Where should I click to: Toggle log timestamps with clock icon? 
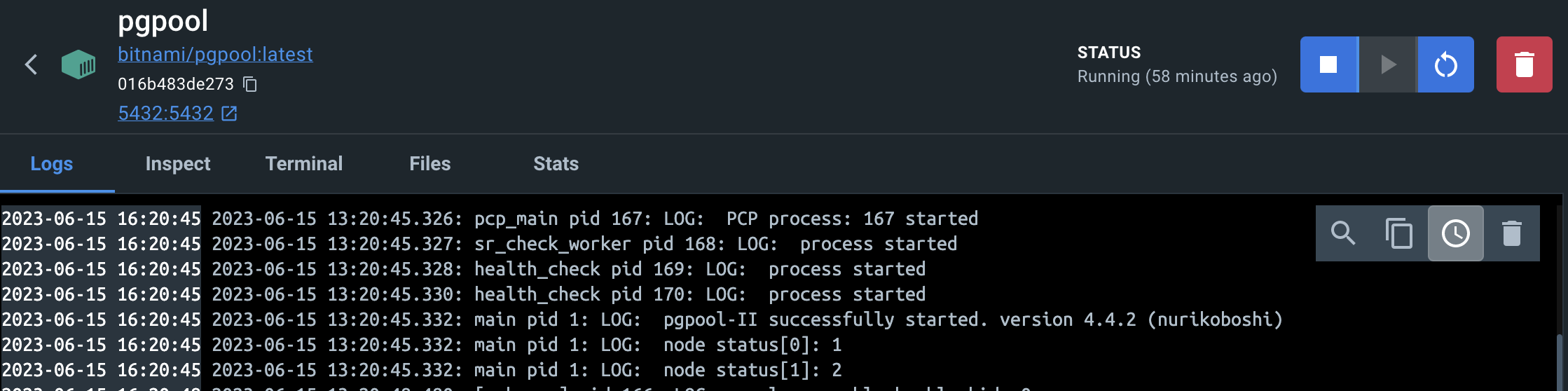point(1455,233)
